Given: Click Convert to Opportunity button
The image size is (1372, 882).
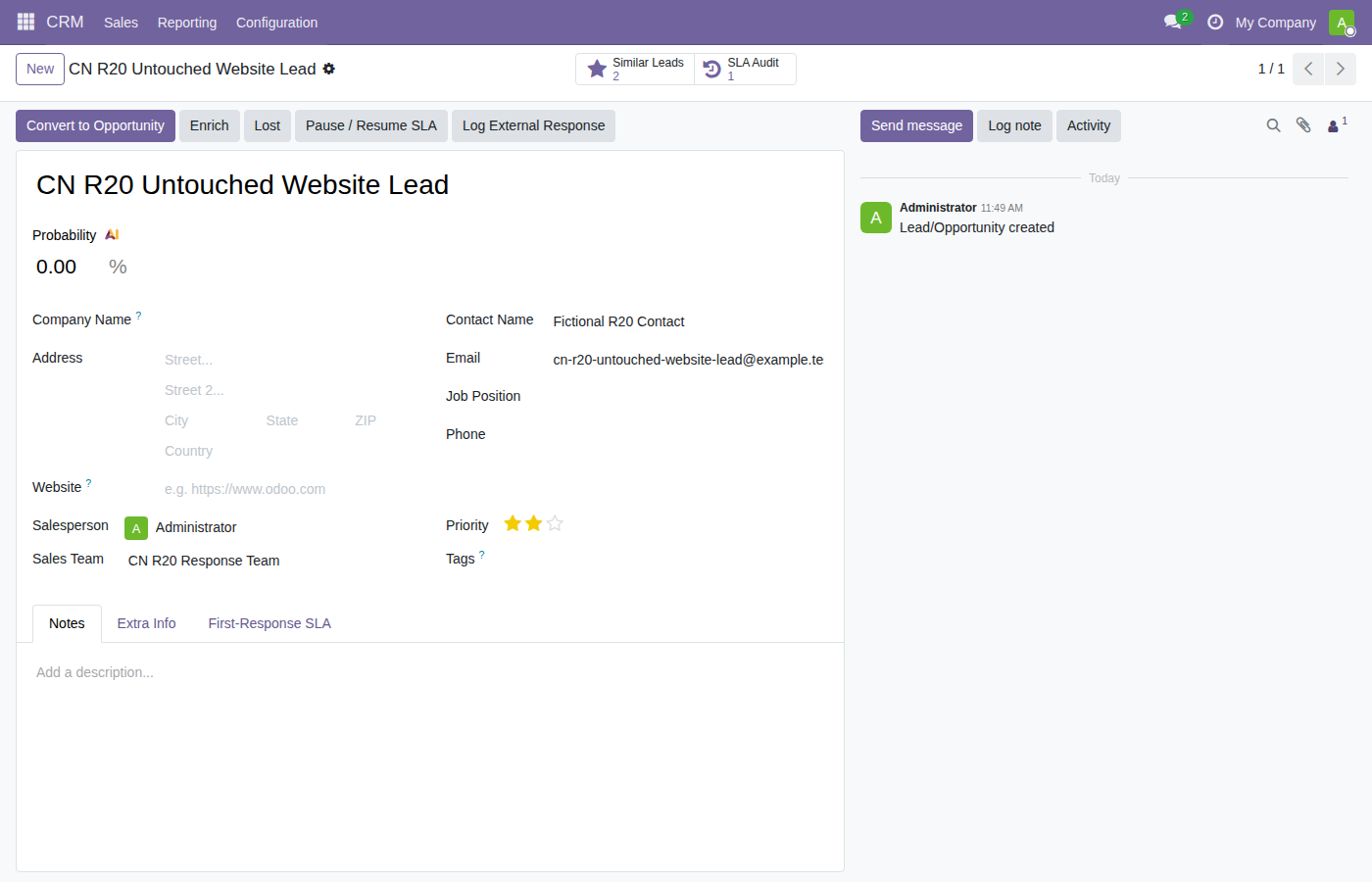Looking at the screenshot, I should pyautogui.click(x=95, y=125).
